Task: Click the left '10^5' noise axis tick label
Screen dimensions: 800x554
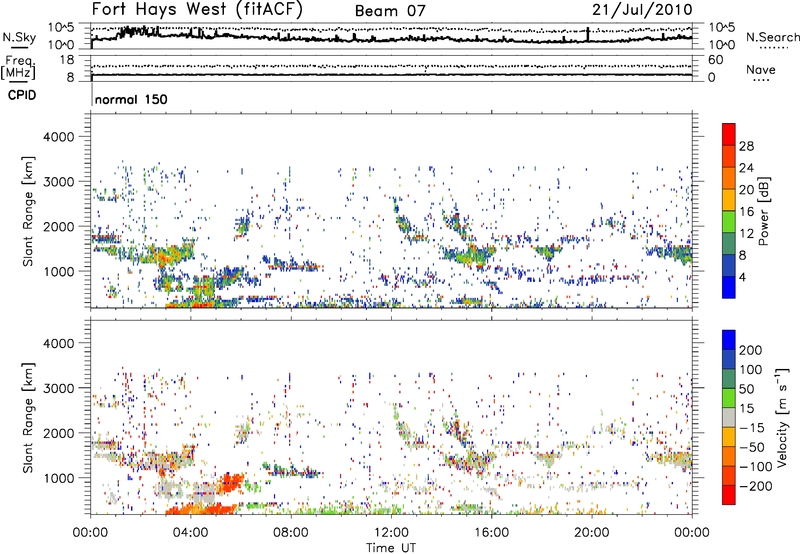Action: [61, 27]
